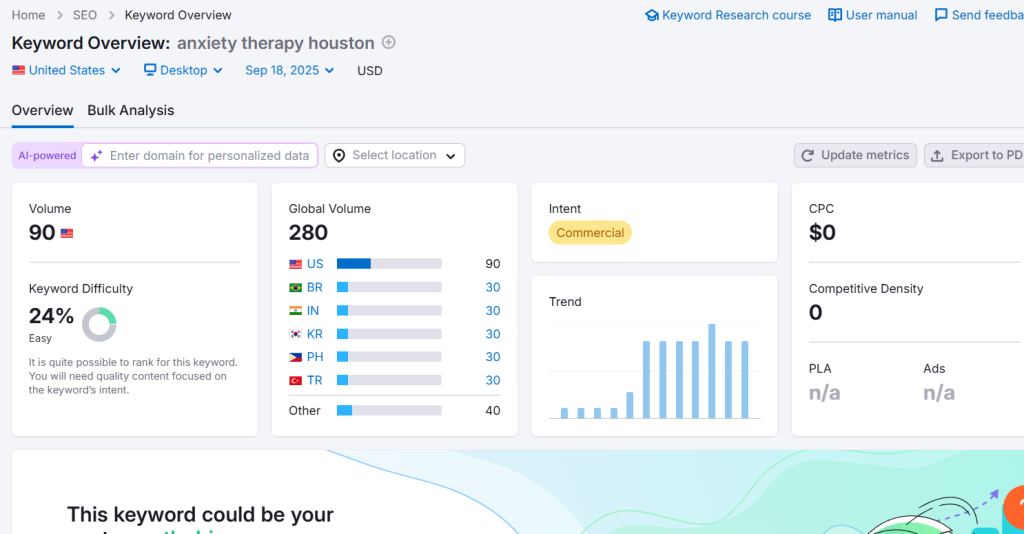1024x534 pixels.
Task: Click the Other volume value 40
Action: tap(493, 411)
